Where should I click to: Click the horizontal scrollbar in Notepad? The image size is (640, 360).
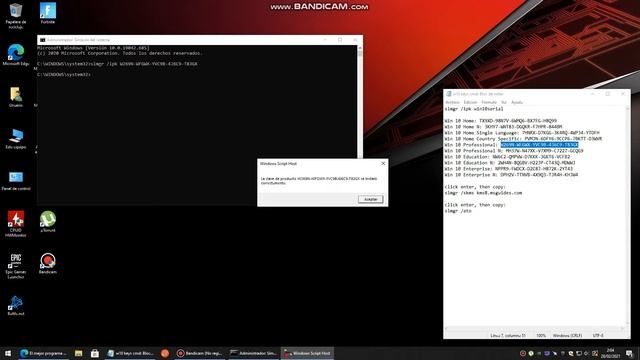coord(534,329)
